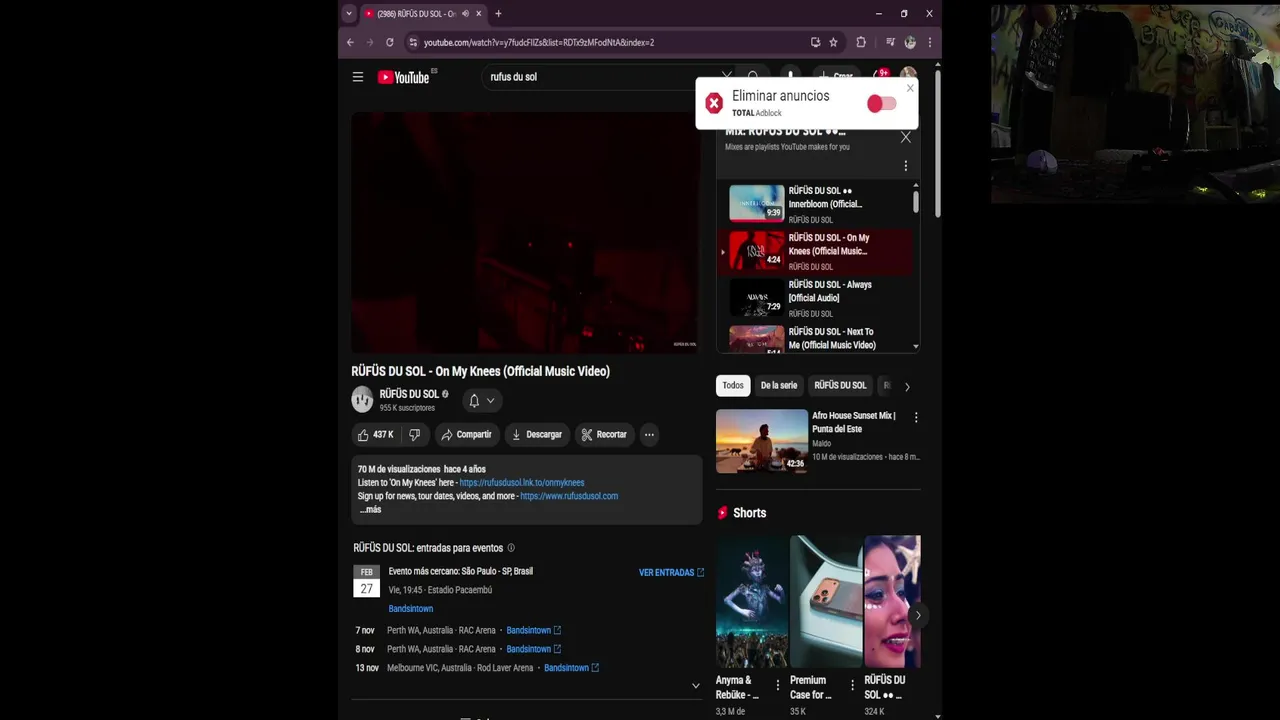Viewport: 1280px width, 720px height.
Task: Select the RÜFÜS DU SOL filter chip
Action: point(840,386)
